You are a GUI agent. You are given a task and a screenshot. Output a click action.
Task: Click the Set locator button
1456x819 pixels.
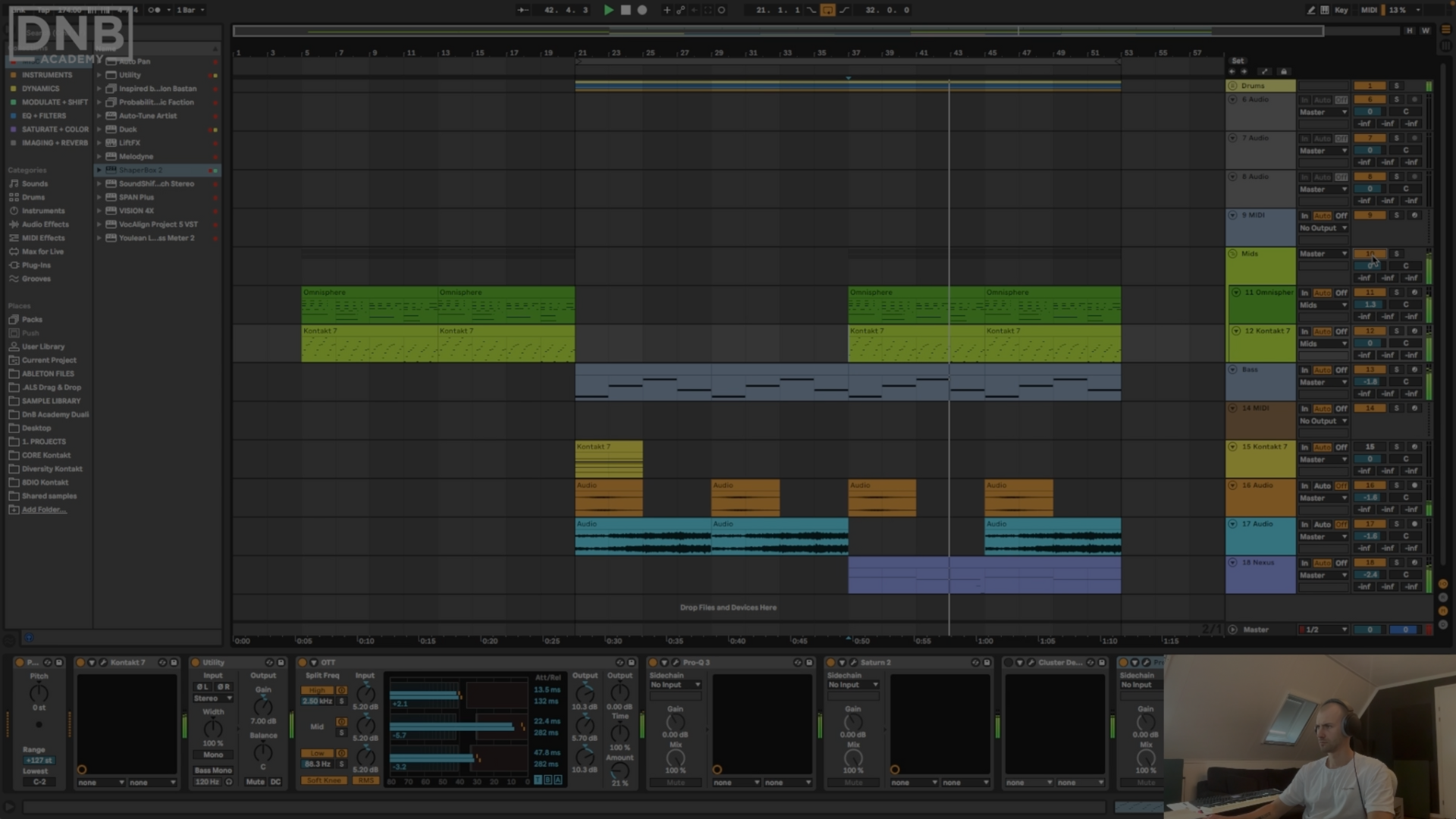click(x=1238, y=61)
